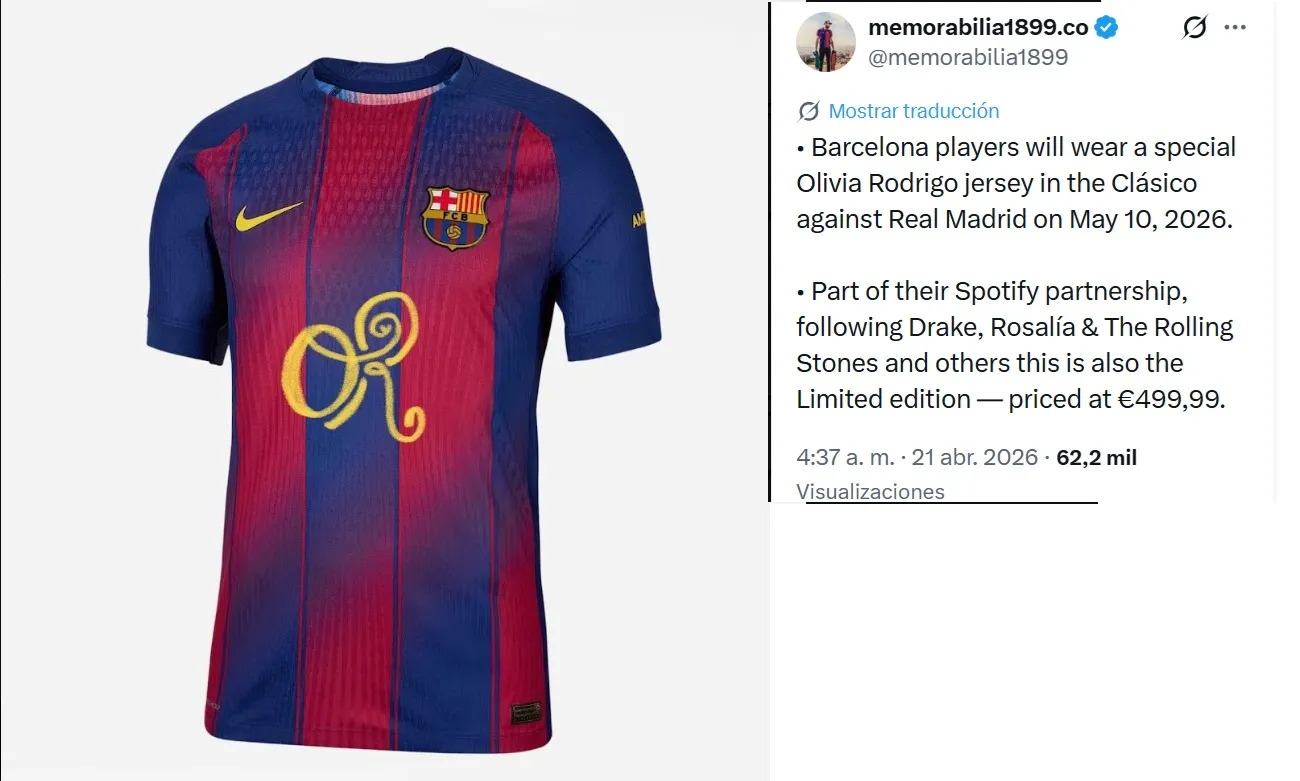Open the @memorabilia1899 handle link
This screenshot has width=1300, height=781.
[x=968, y=58]
